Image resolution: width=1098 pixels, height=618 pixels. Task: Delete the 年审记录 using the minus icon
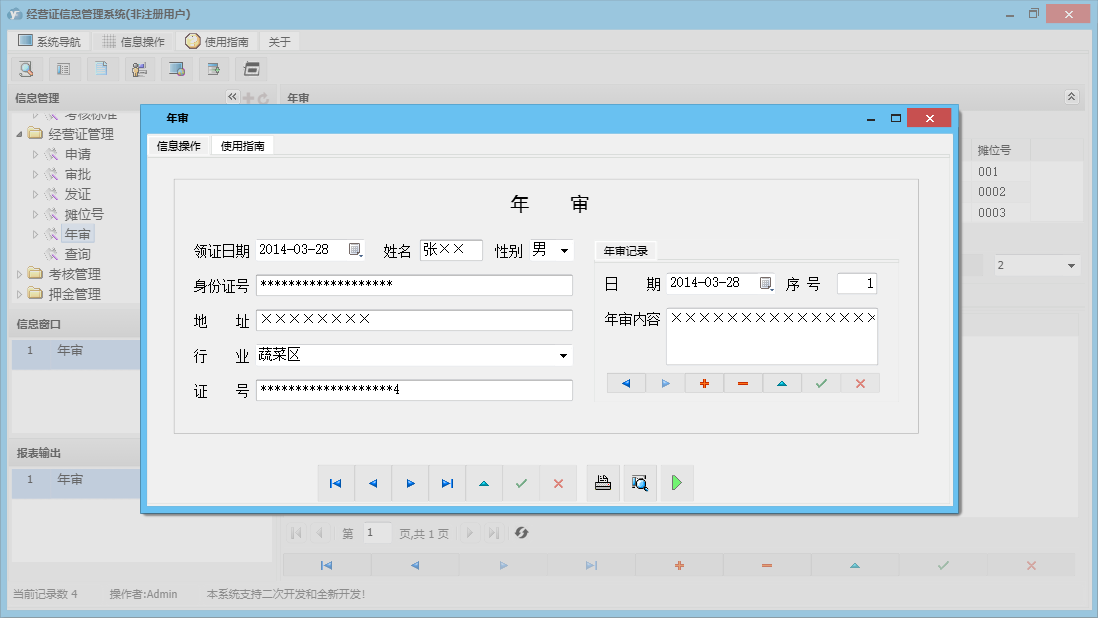click(743, 383)
